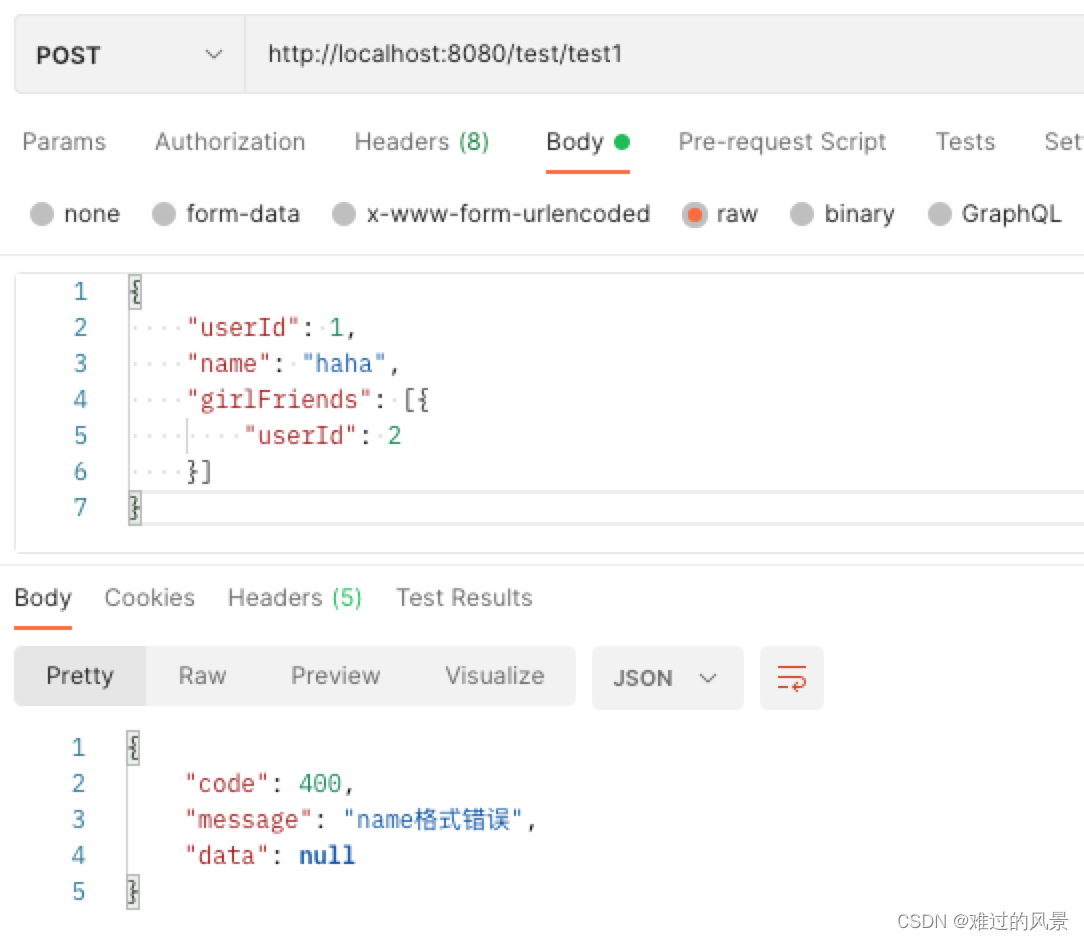Select the request Body tab
Screen dimensions: 1084x940
588,142
